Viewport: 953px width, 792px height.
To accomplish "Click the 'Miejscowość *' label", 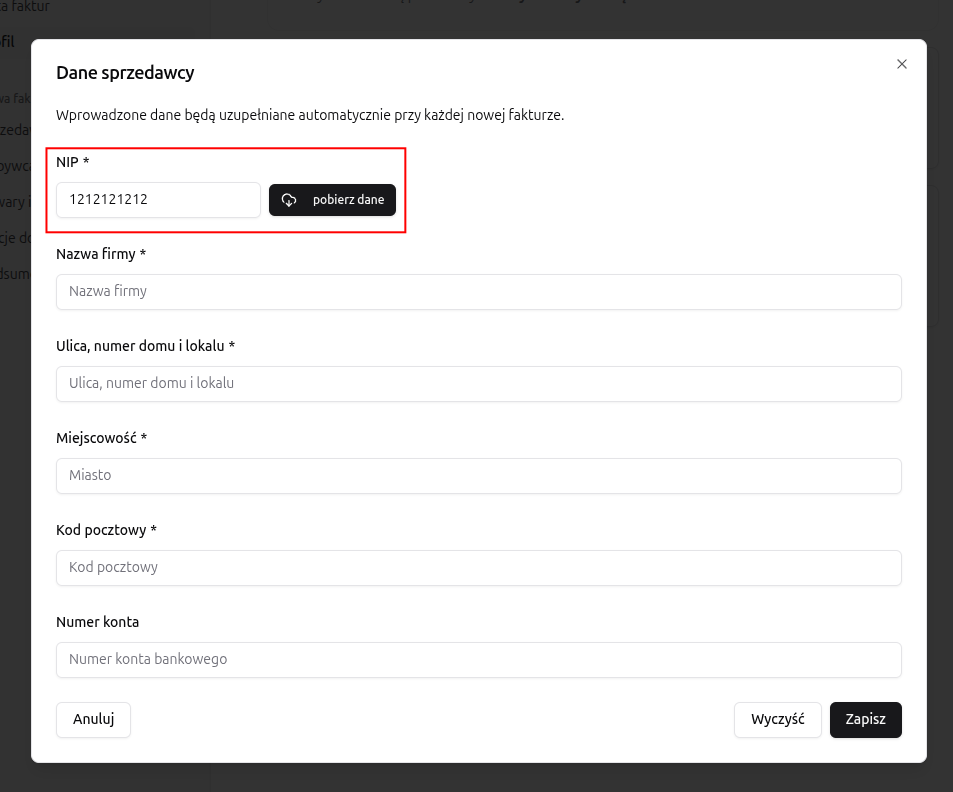I will (101, 438).
